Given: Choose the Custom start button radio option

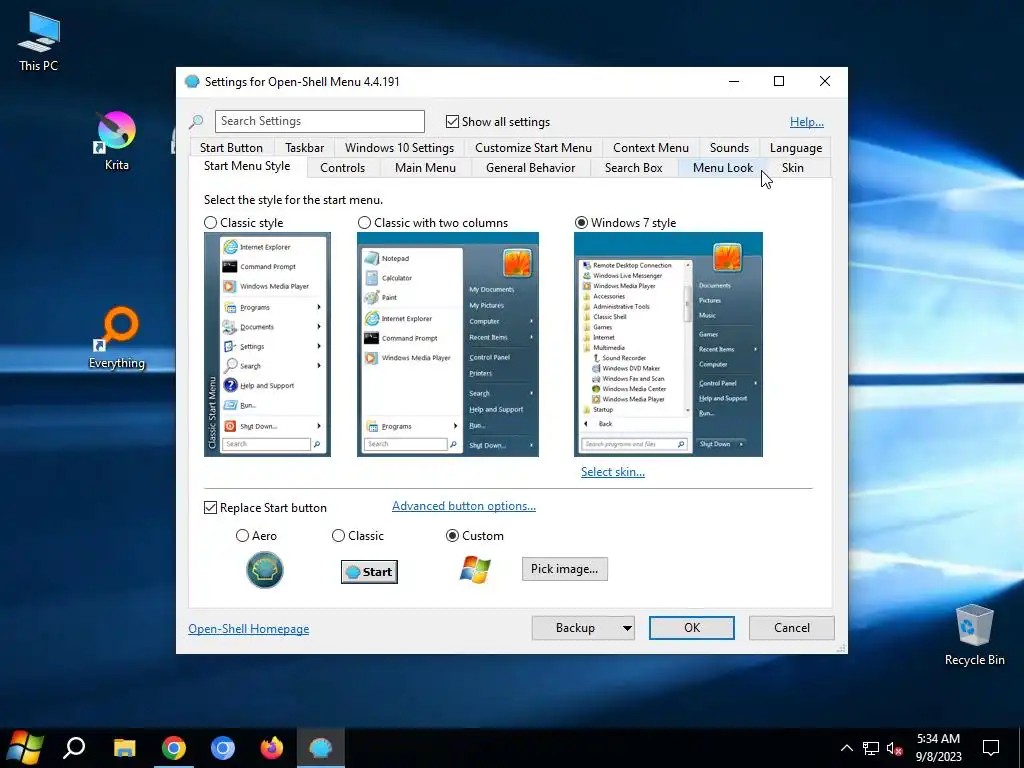Looking at the screenshot, I should click(452, 536).
